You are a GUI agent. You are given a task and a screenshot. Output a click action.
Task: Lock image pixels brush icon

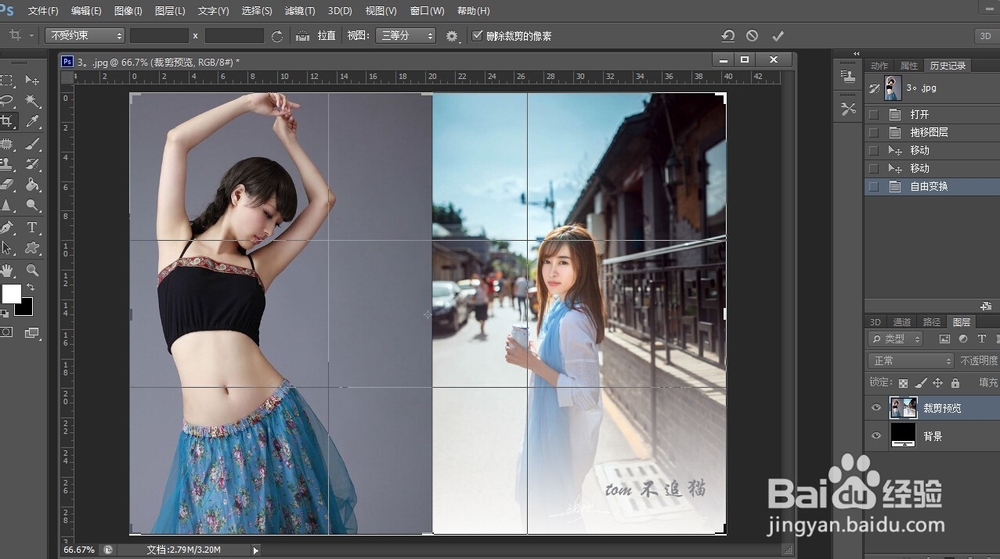point(920,383)
